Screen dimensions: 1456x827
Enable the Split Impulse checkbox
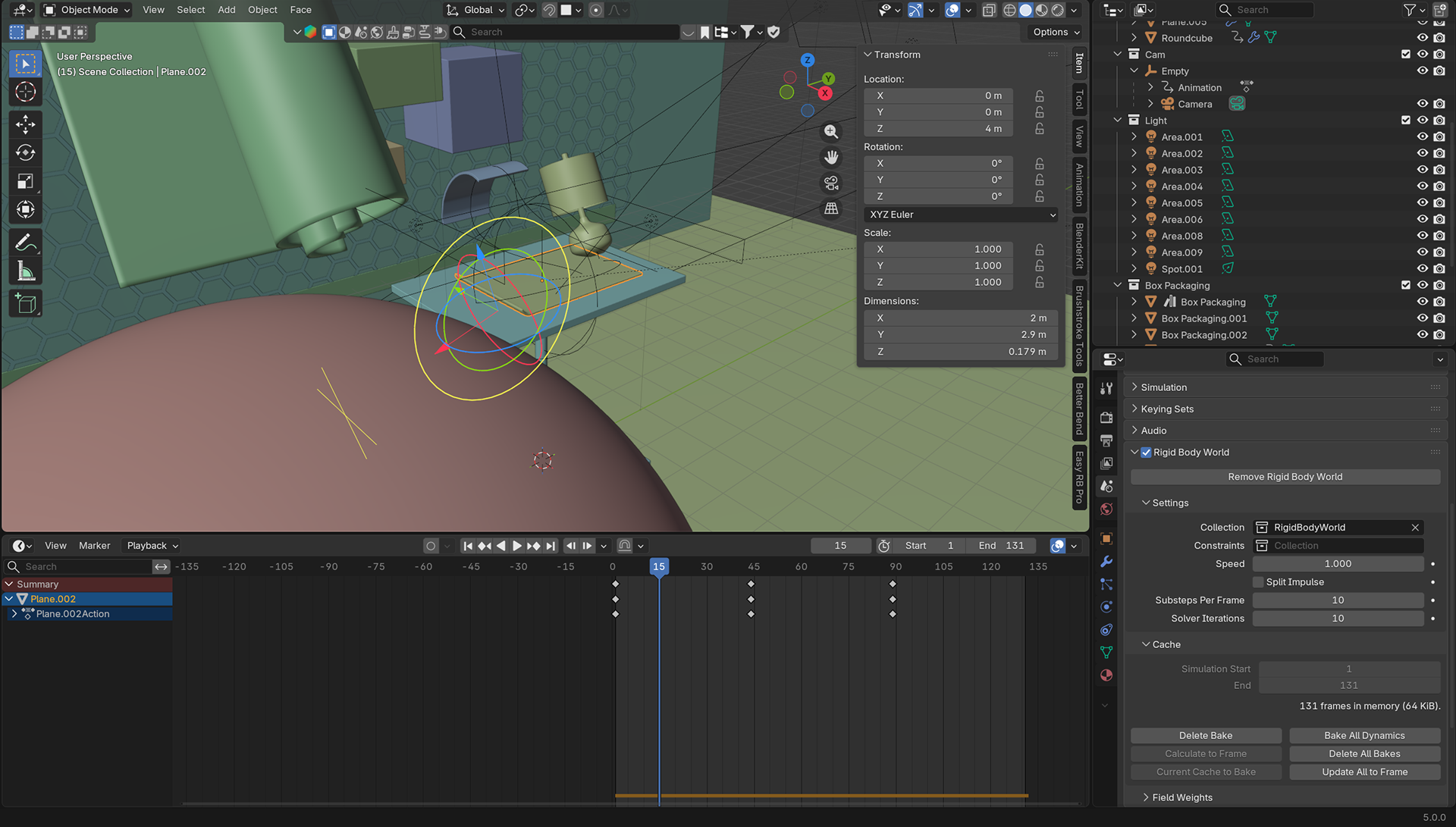tap(1259, 582)
